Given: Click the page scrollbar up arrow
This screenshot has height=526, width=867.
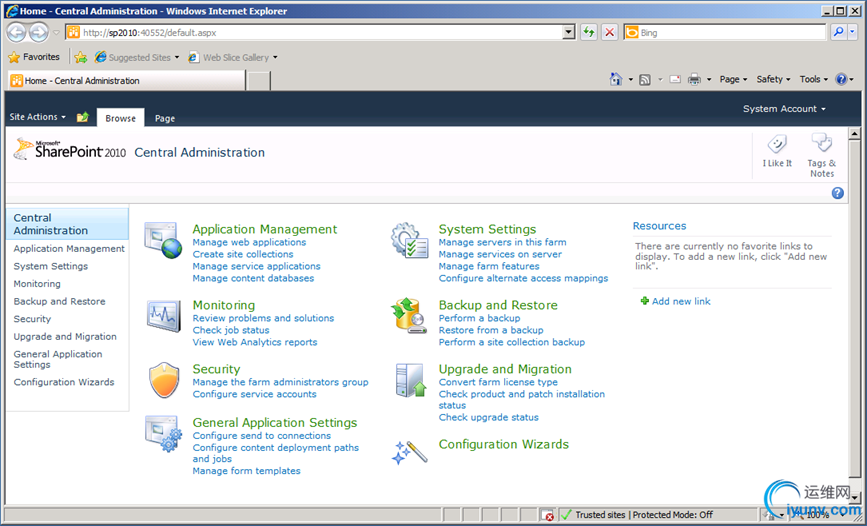Looking at the screenshot, I should click(854, 134).
